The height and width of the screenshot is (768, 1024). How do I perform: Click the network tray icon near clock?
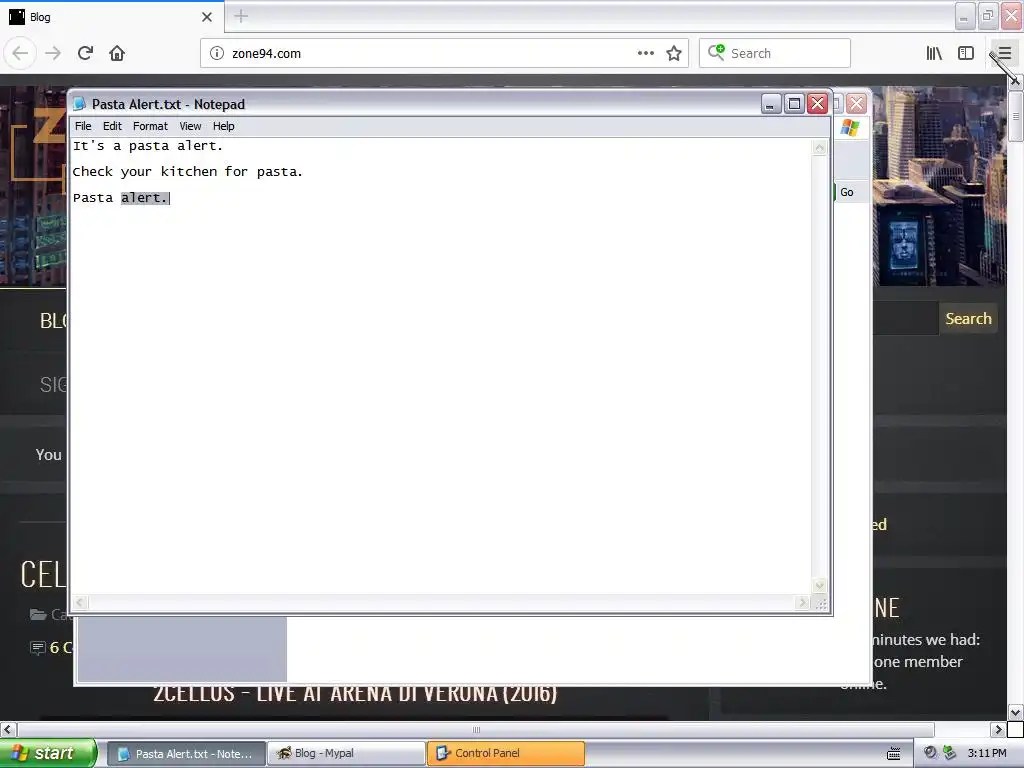[950, 753]
